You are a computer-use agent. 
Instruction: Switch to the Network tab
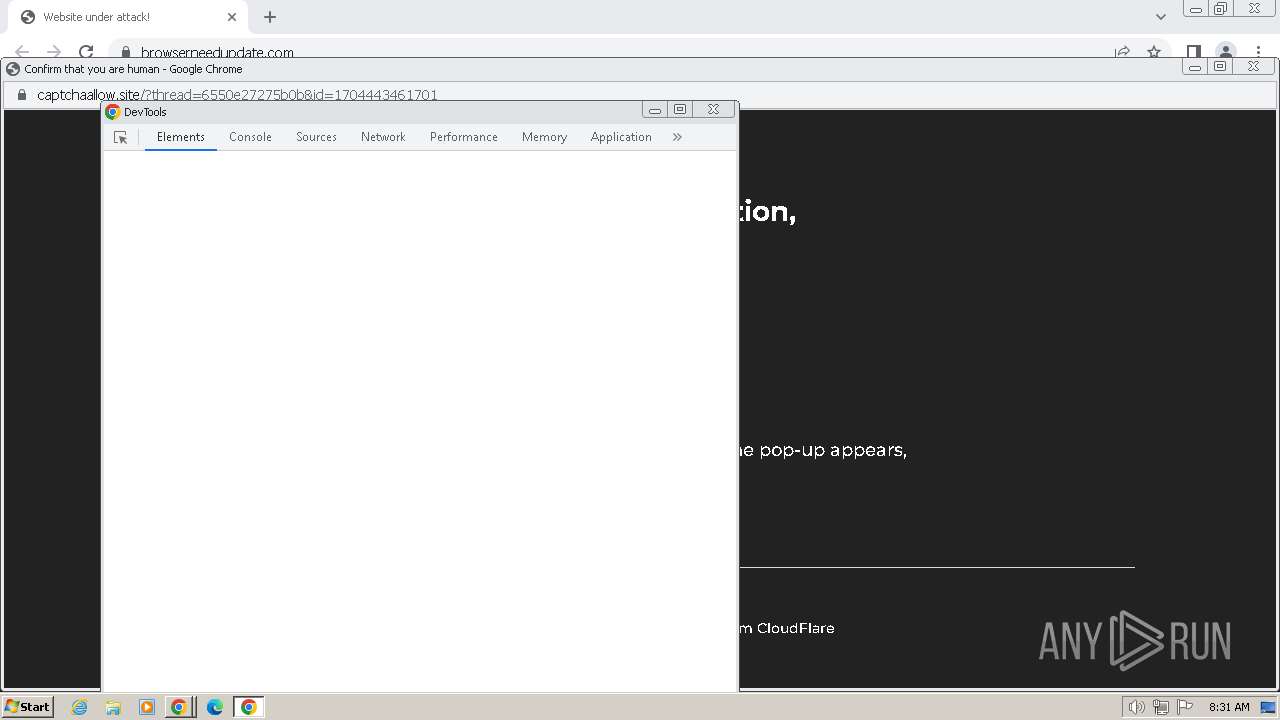click(383, 137)
